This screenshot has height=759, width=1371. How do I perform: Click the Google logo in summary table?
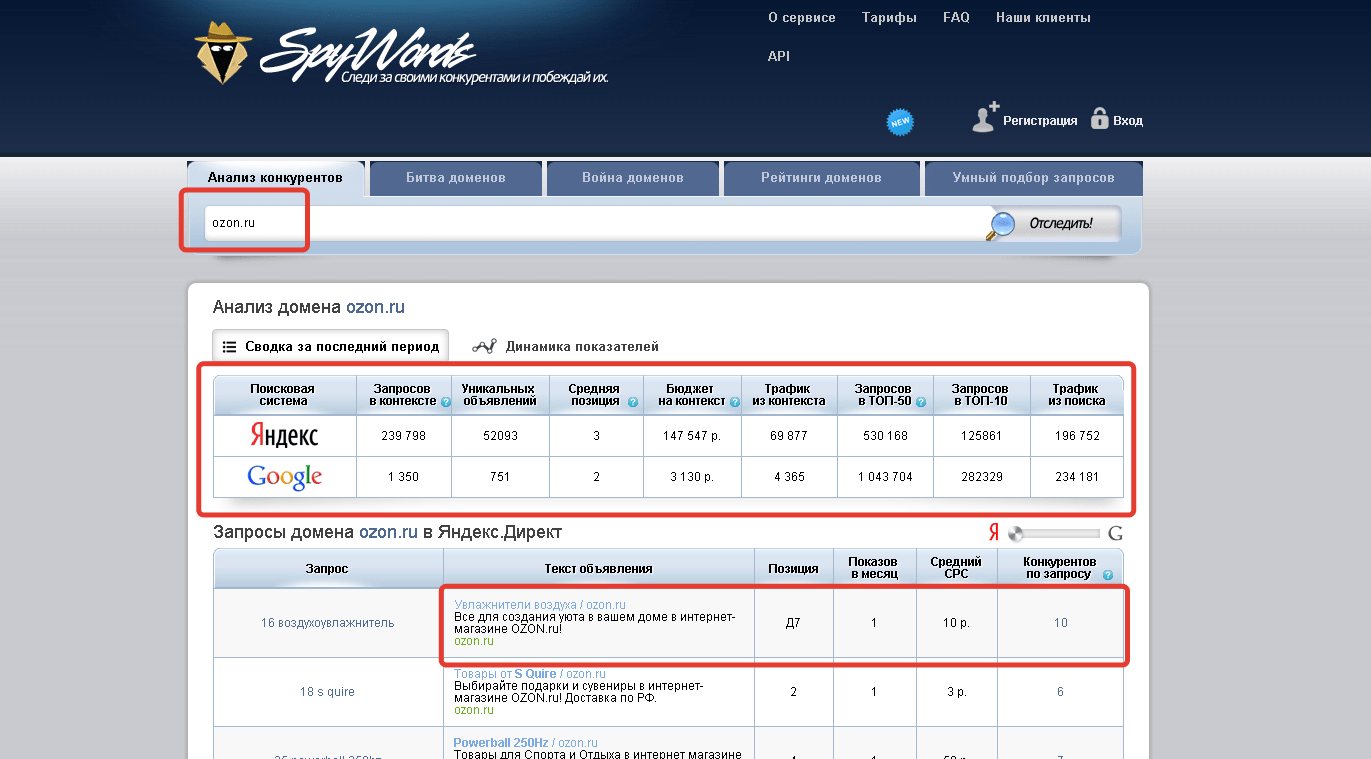284,477
